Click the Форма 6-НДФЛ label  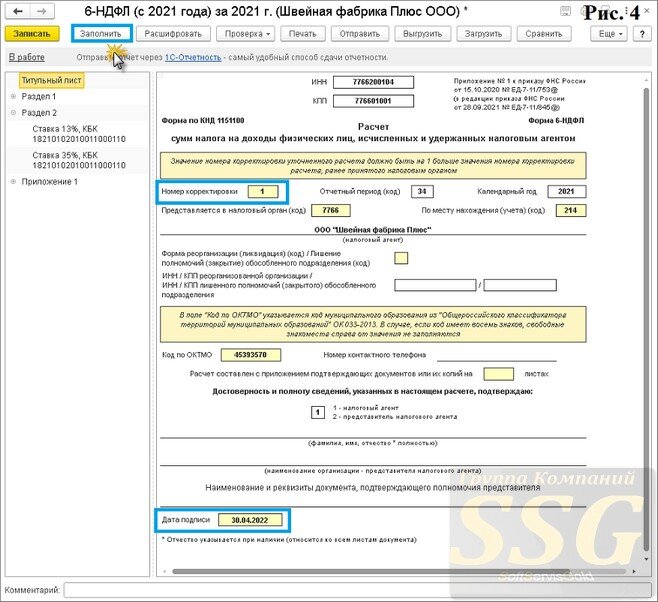[556, 121]
